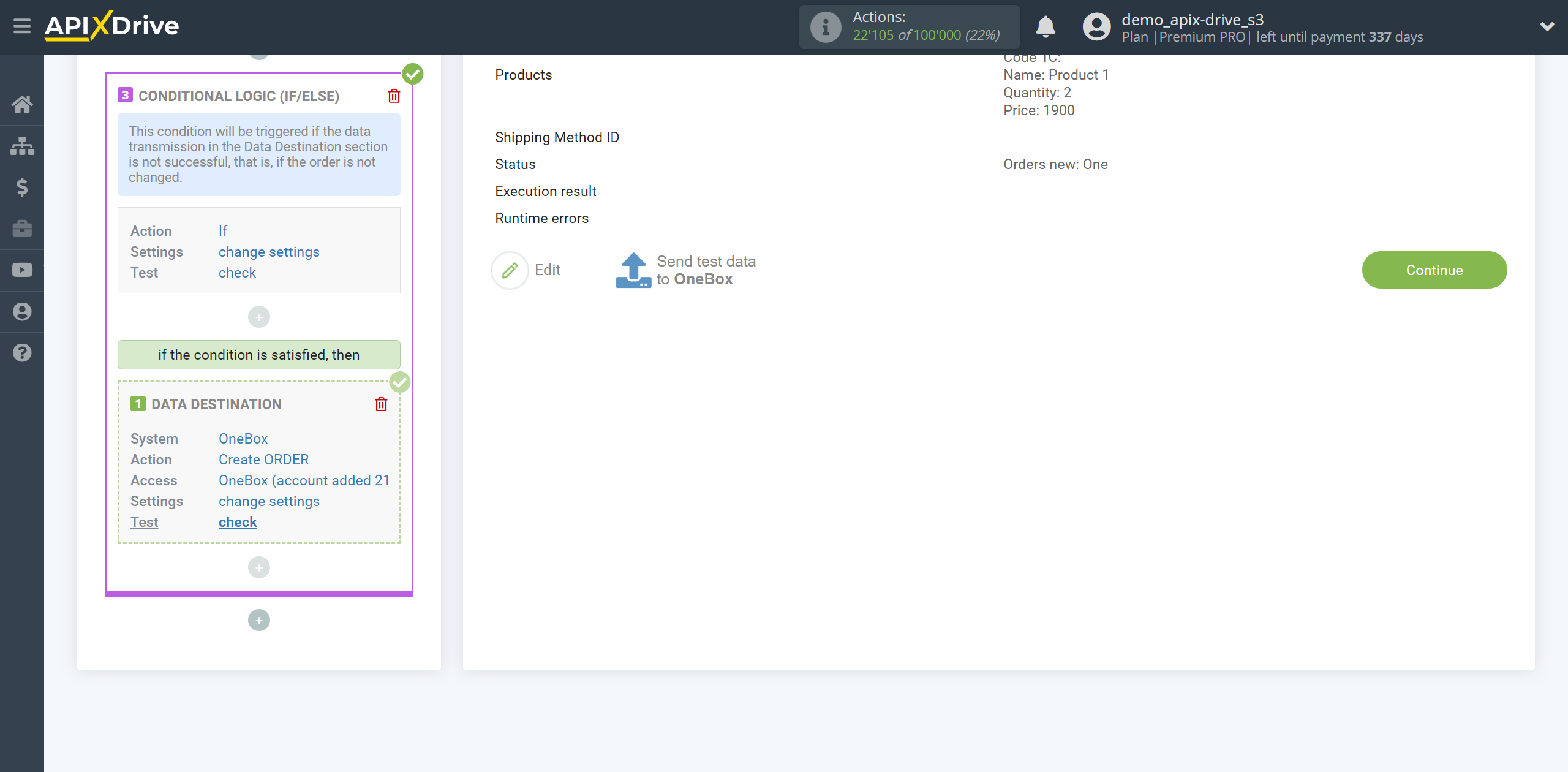Click the bold check link in Data Destination

[x=238, y=522]
